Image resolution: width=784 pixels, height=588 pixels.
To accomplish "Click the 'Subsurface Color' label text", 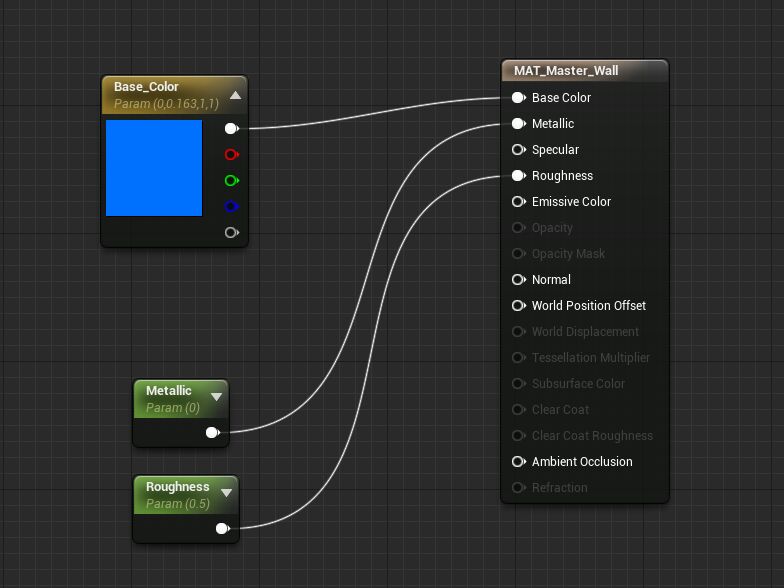I will 578,384.
